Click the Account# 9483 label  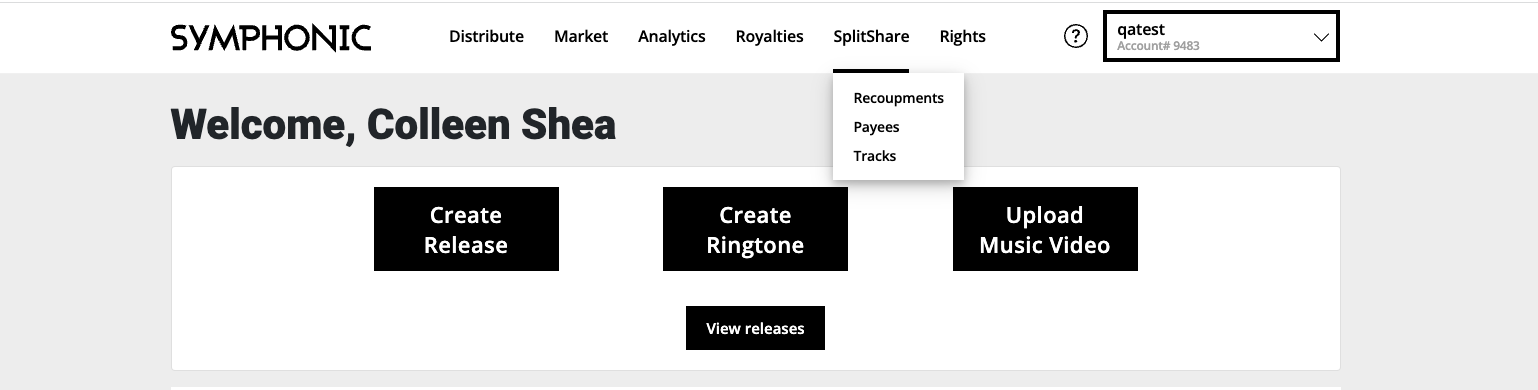1158,46
